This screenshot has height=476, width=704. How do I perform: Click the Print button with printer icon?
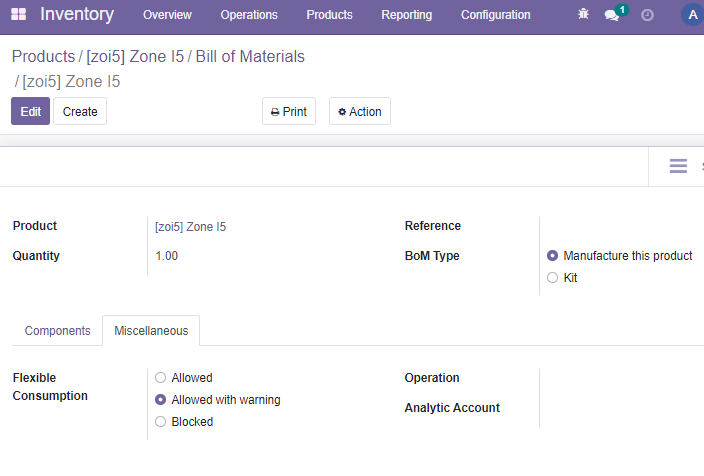289,111
